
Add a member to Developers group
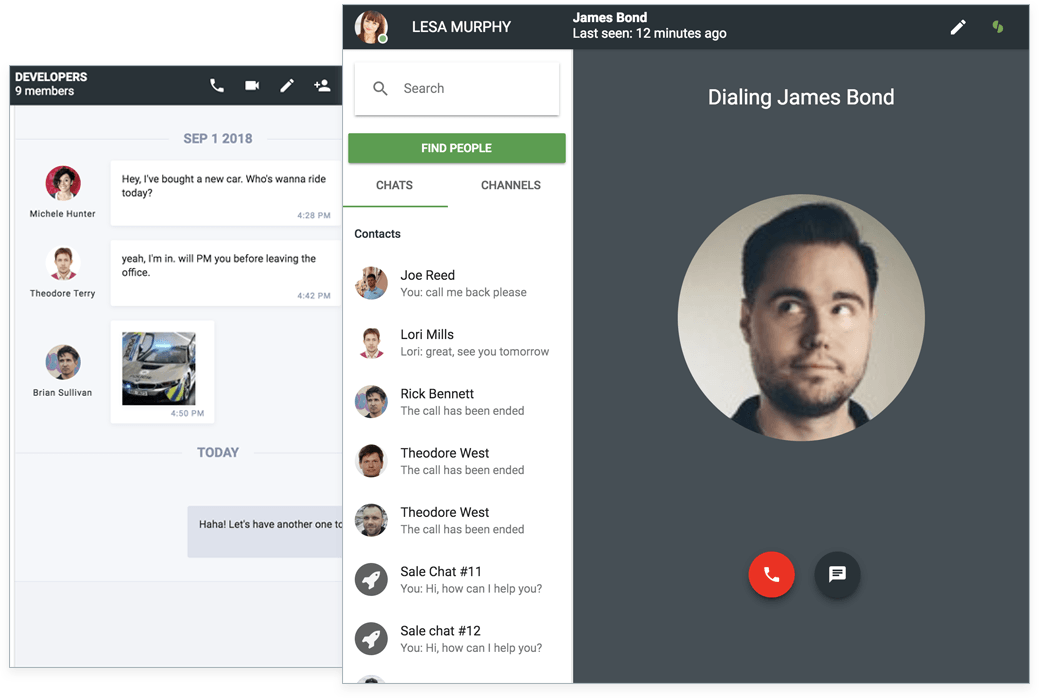click(322, 86)
